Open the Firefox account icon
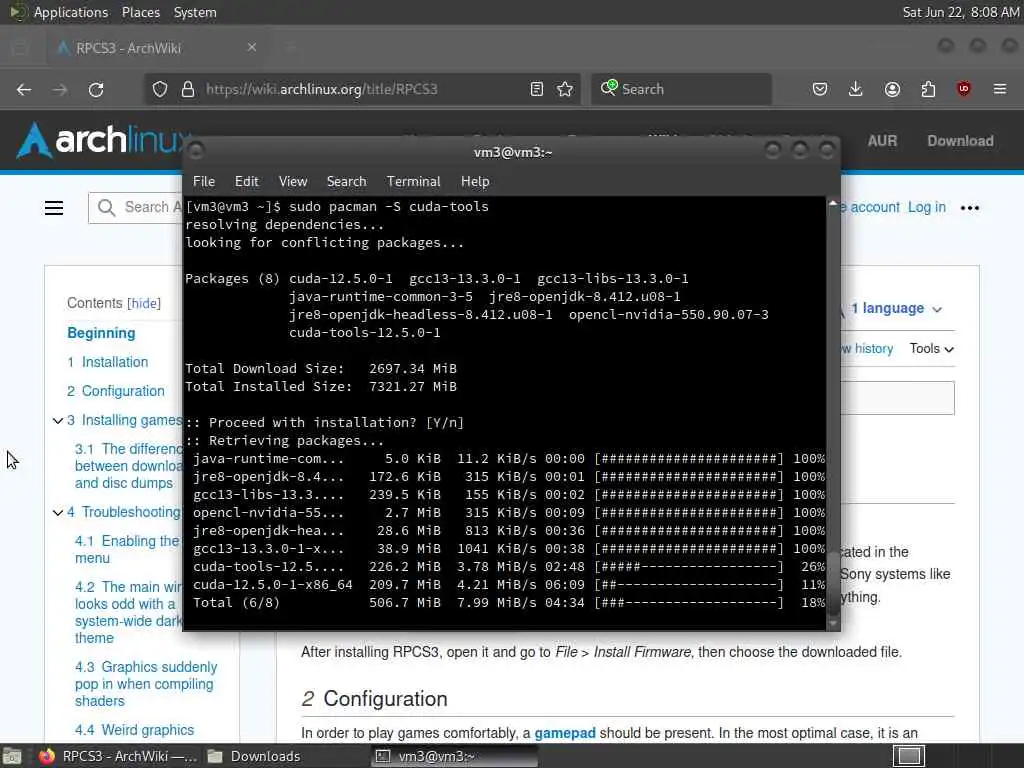This screenshot has height=768, width=1024. click(892, 89)
